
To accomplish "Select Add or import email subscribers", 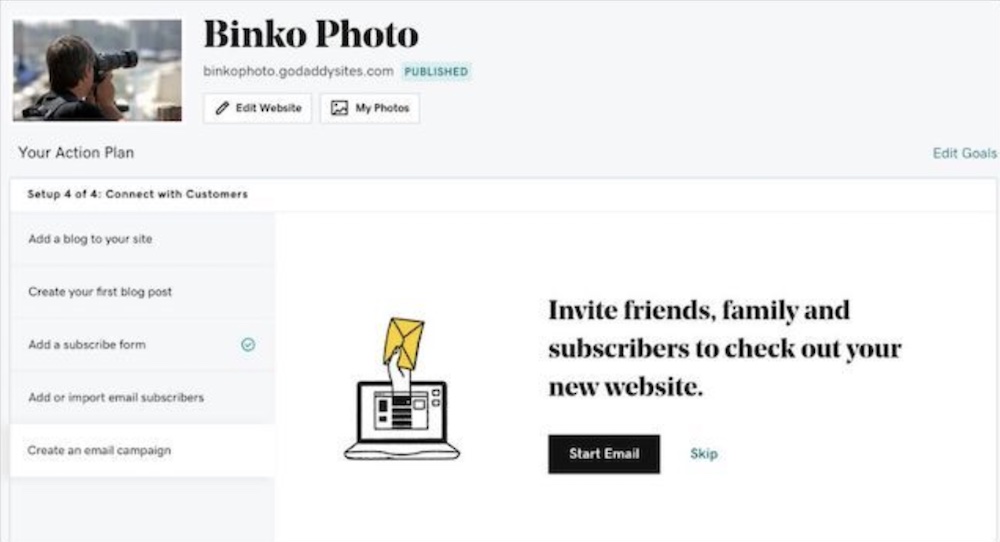I will click(142, 398).
